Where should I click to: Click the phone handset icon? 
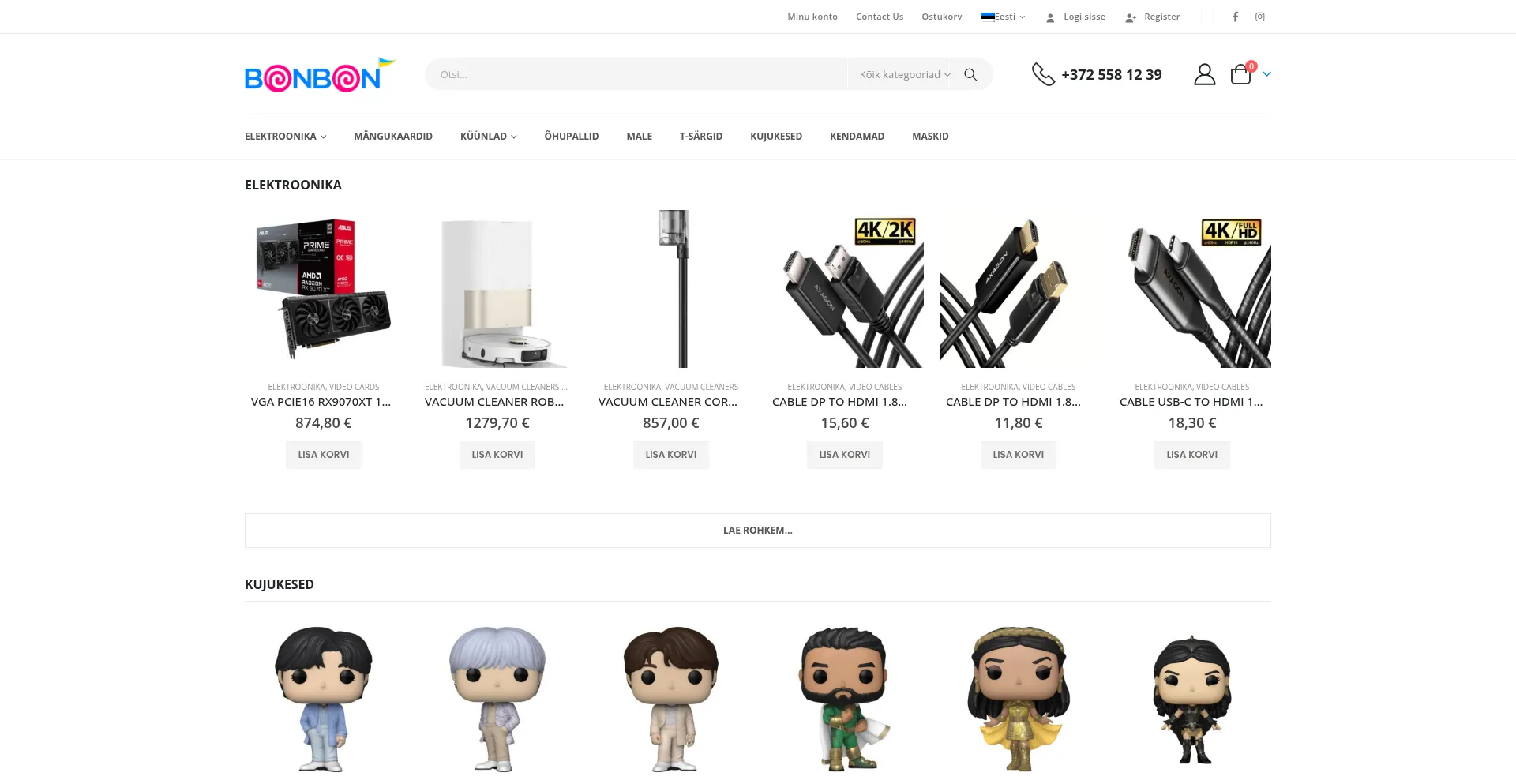1043,74
